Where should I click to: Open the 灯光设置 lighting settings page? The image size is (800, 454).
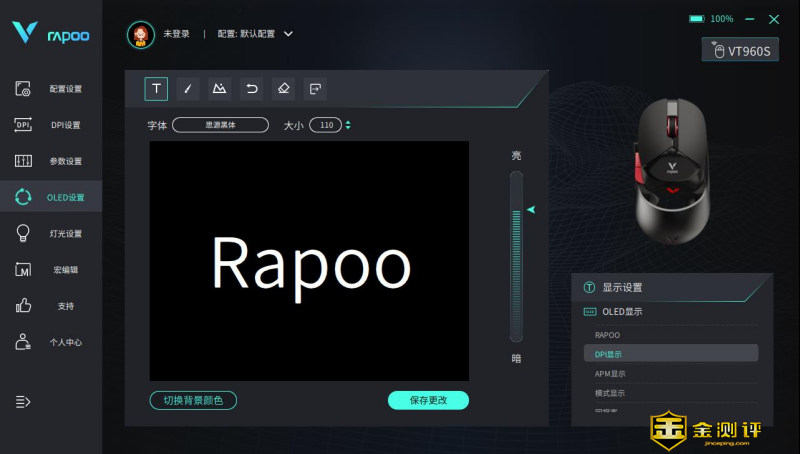point(50,233)
